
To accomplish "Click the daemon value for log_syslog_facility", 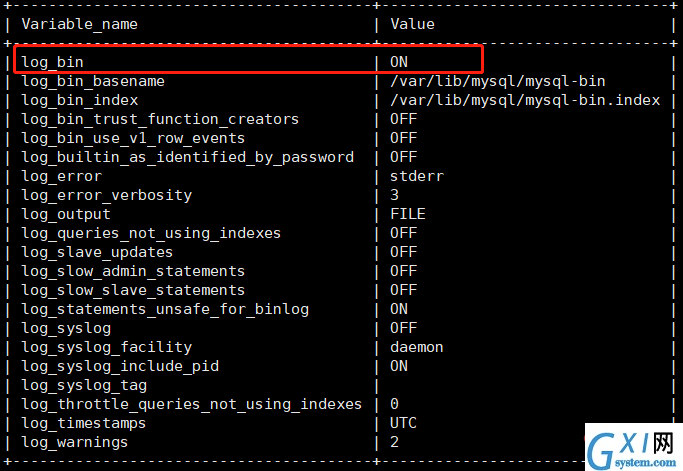I will 417,347.
